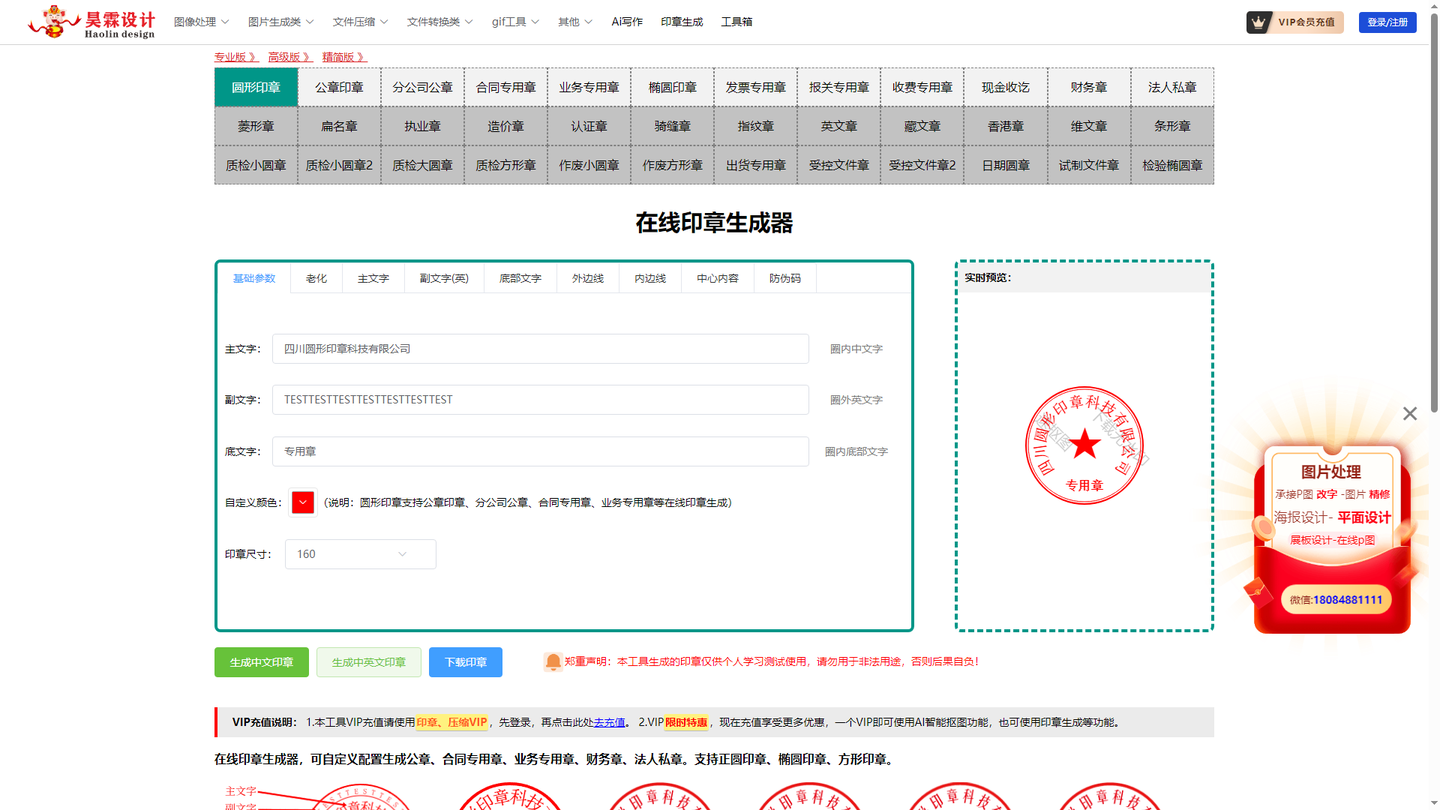Open the 印章尺寸 160 select box
This screenshot has height=810, width=1440.
pyautogui.click(x=360, y=554)
